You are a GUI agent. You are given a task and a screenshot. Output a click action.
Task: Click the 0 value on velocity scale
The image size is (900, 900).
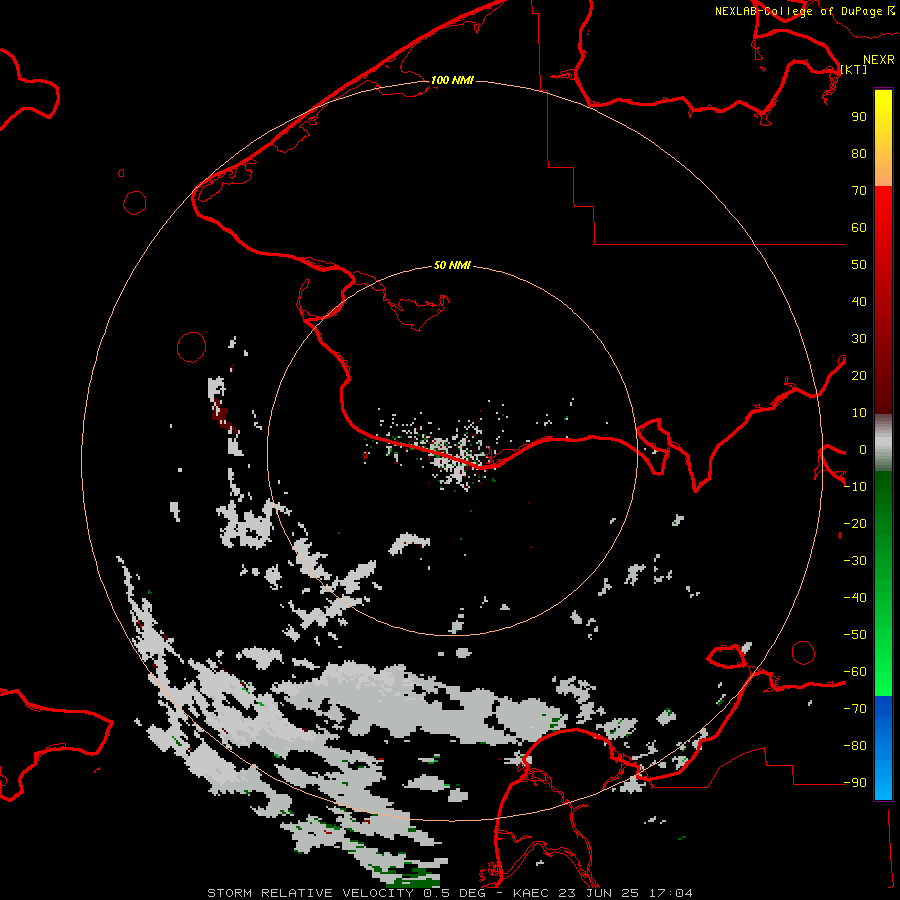click(863, 449)
